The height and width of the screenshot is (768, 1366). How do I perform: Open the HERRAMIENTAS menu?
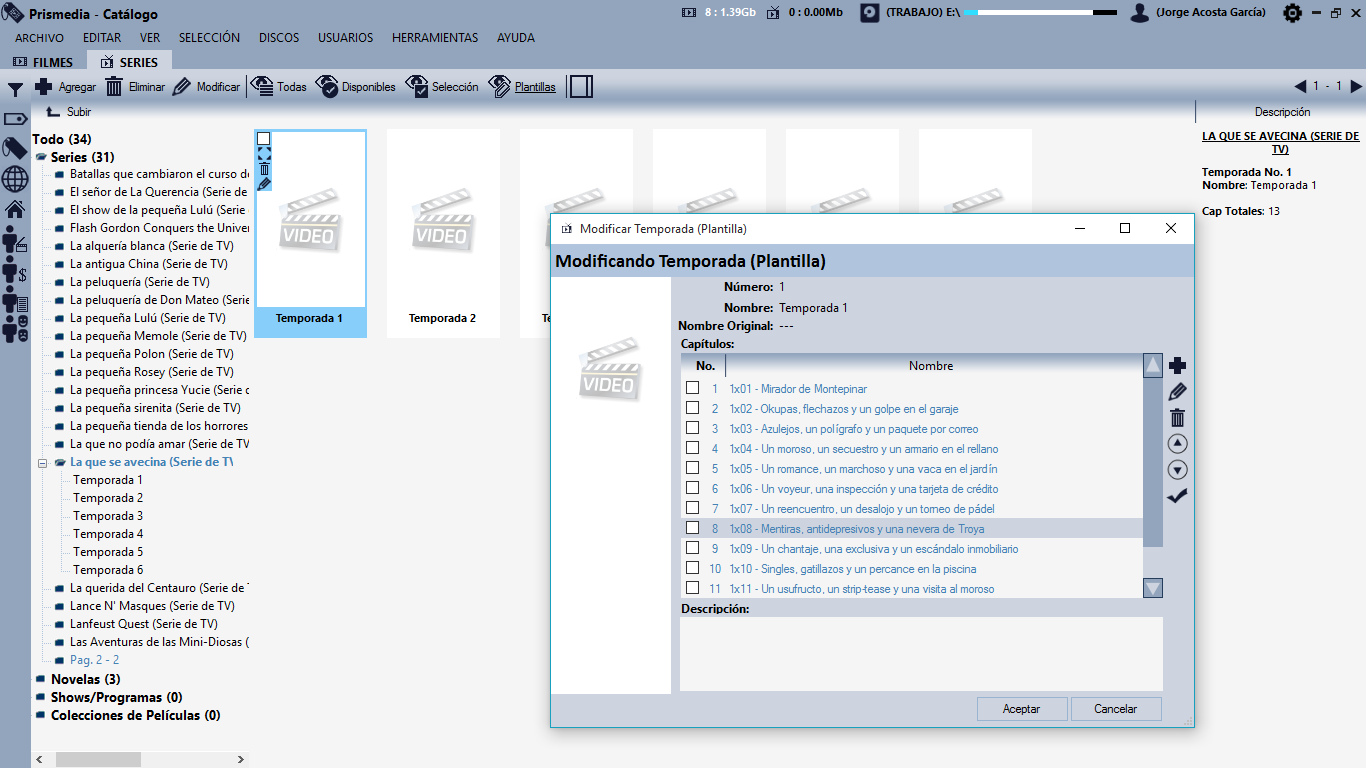coord(435,38)
